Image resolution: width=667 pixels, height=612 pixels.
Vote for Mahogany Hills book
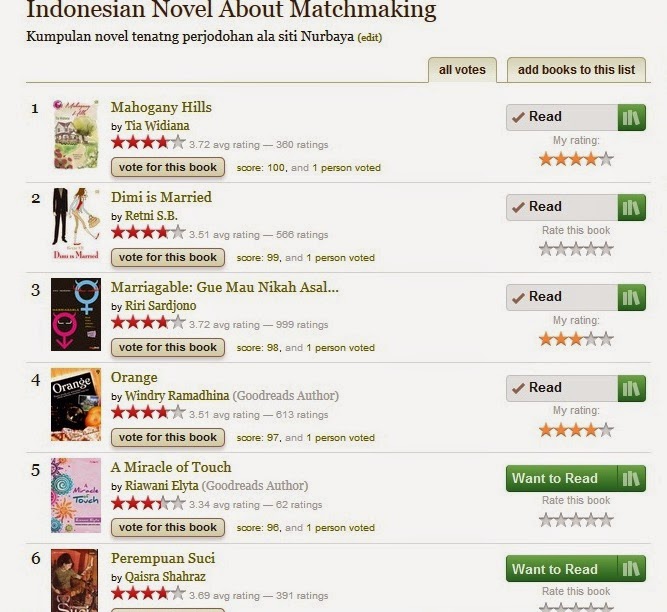pyautogui.click(x=168, y=167)
